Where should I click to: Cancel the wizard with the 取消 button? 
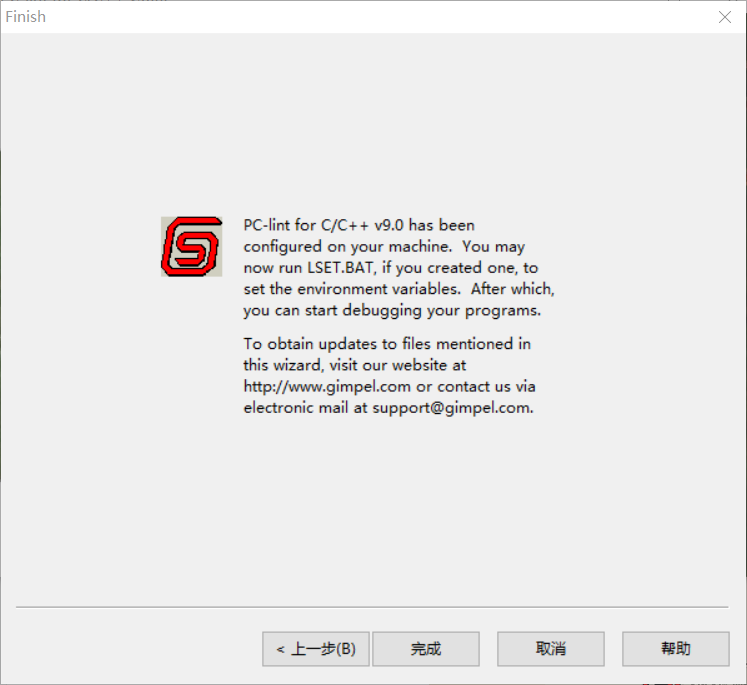click(551, 649)
